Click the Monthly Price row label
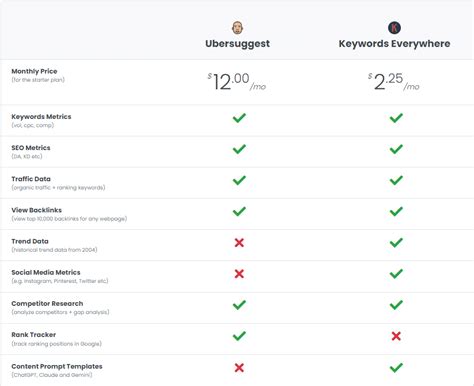Image resolution: width=474 pixels, height=386 pixels. click(x=34, y=71)
